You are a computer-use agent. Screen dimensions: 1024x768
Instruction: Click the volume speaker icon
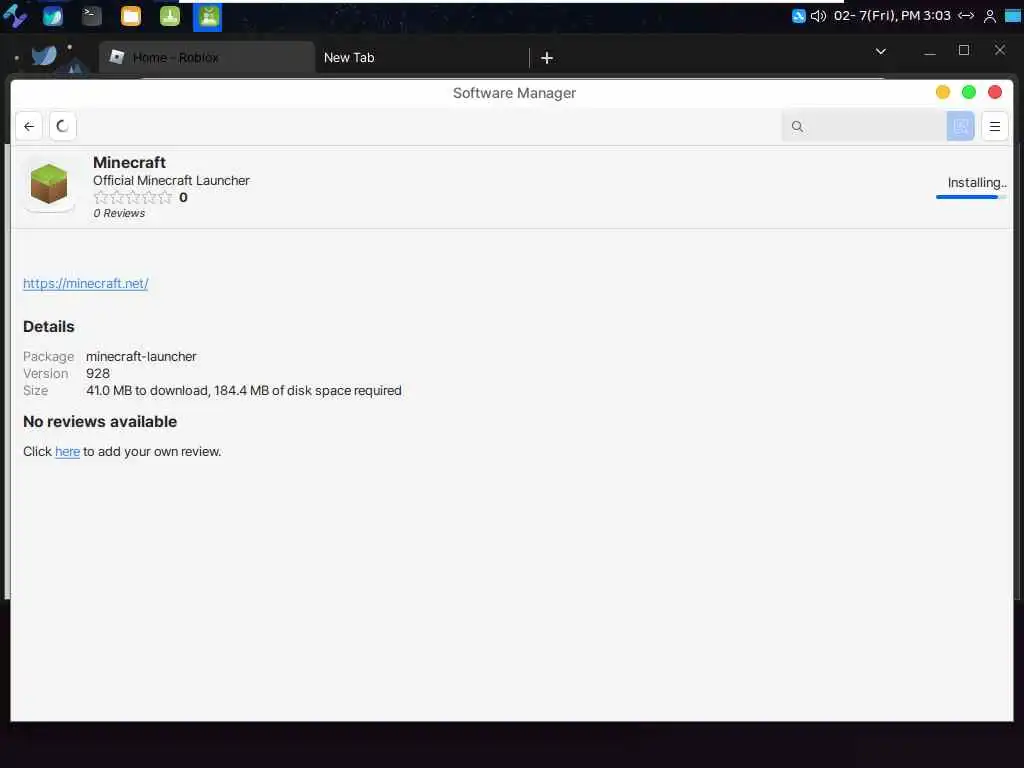818,16
